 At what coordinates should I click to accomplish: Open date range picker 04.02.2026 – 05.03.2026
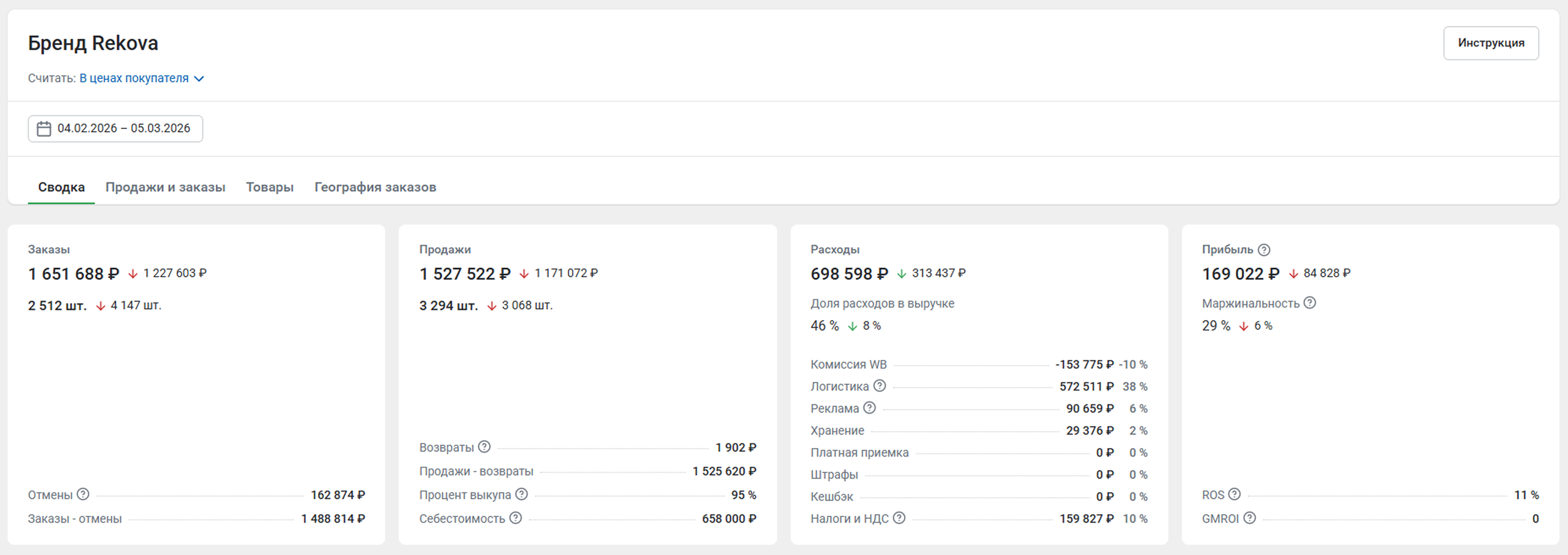(124, 128)
